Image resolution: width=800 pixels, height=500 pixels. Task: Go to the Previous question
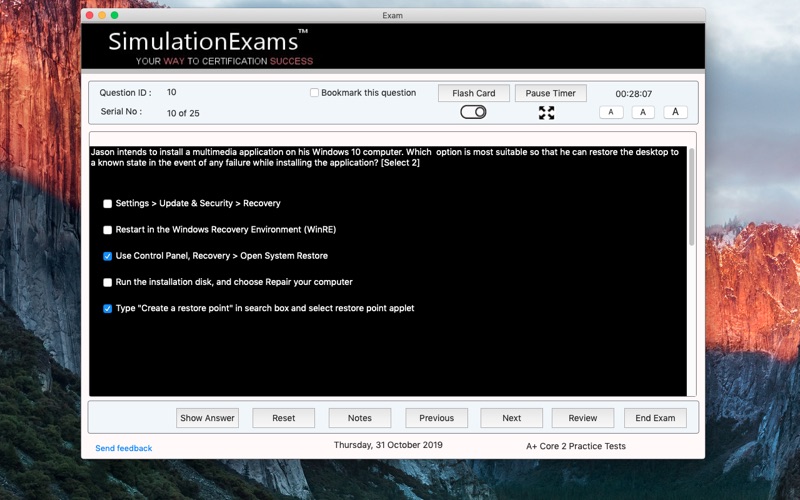coord(436,418)
